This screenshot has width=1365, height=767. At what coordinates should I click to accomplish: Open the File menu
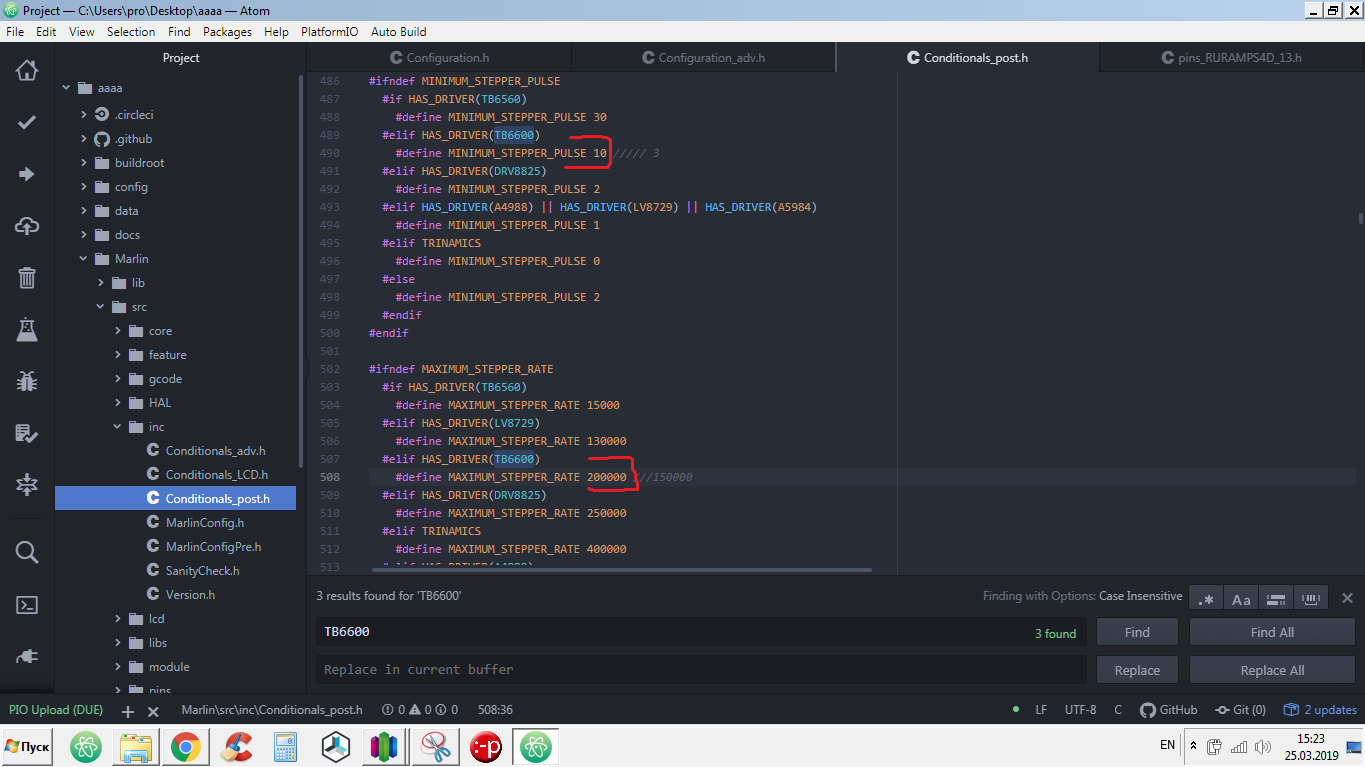(15, 32)
